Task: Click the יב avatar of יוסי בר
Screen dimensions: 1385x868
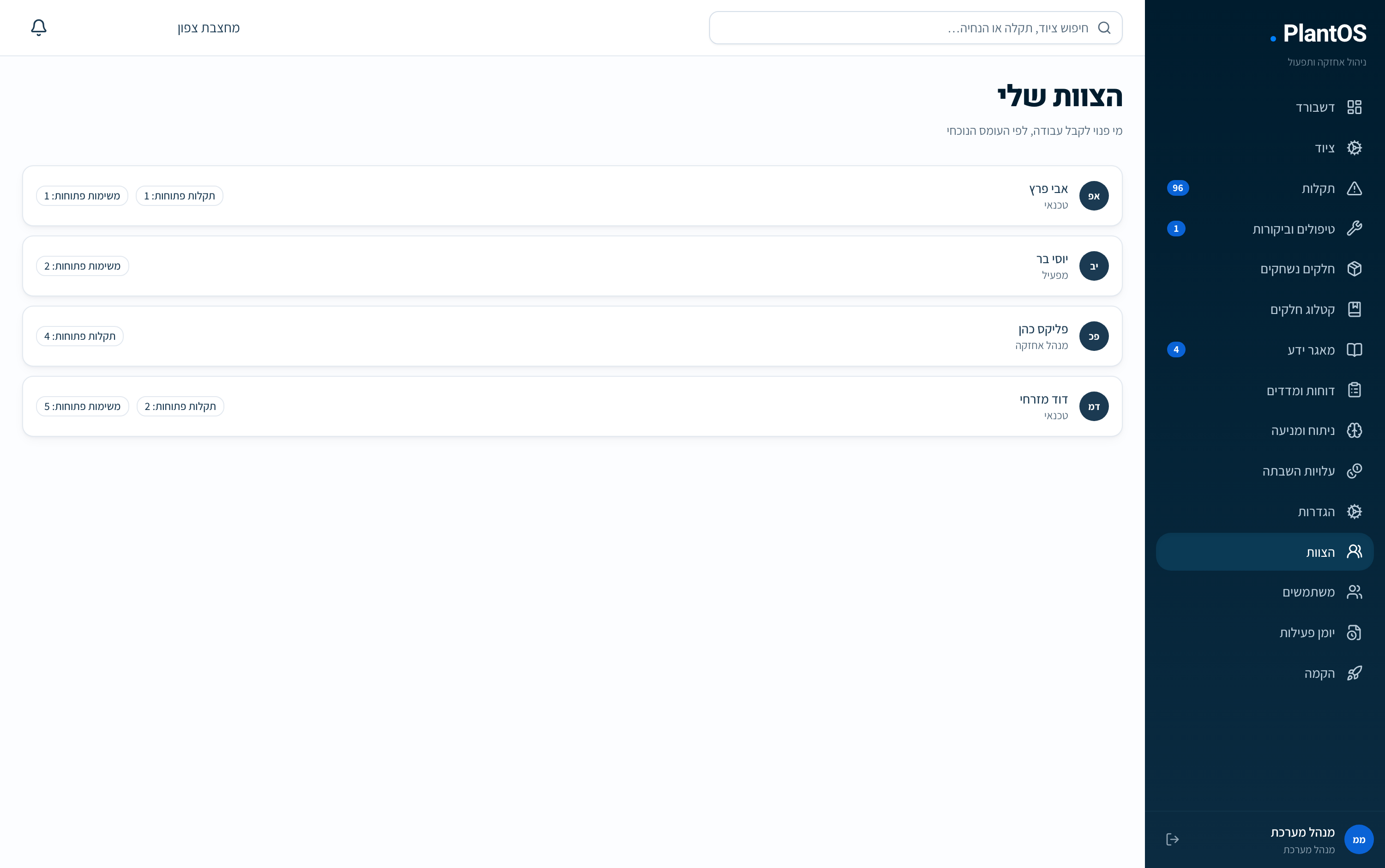Action: pyautogui.click(x=1093, y=266)
